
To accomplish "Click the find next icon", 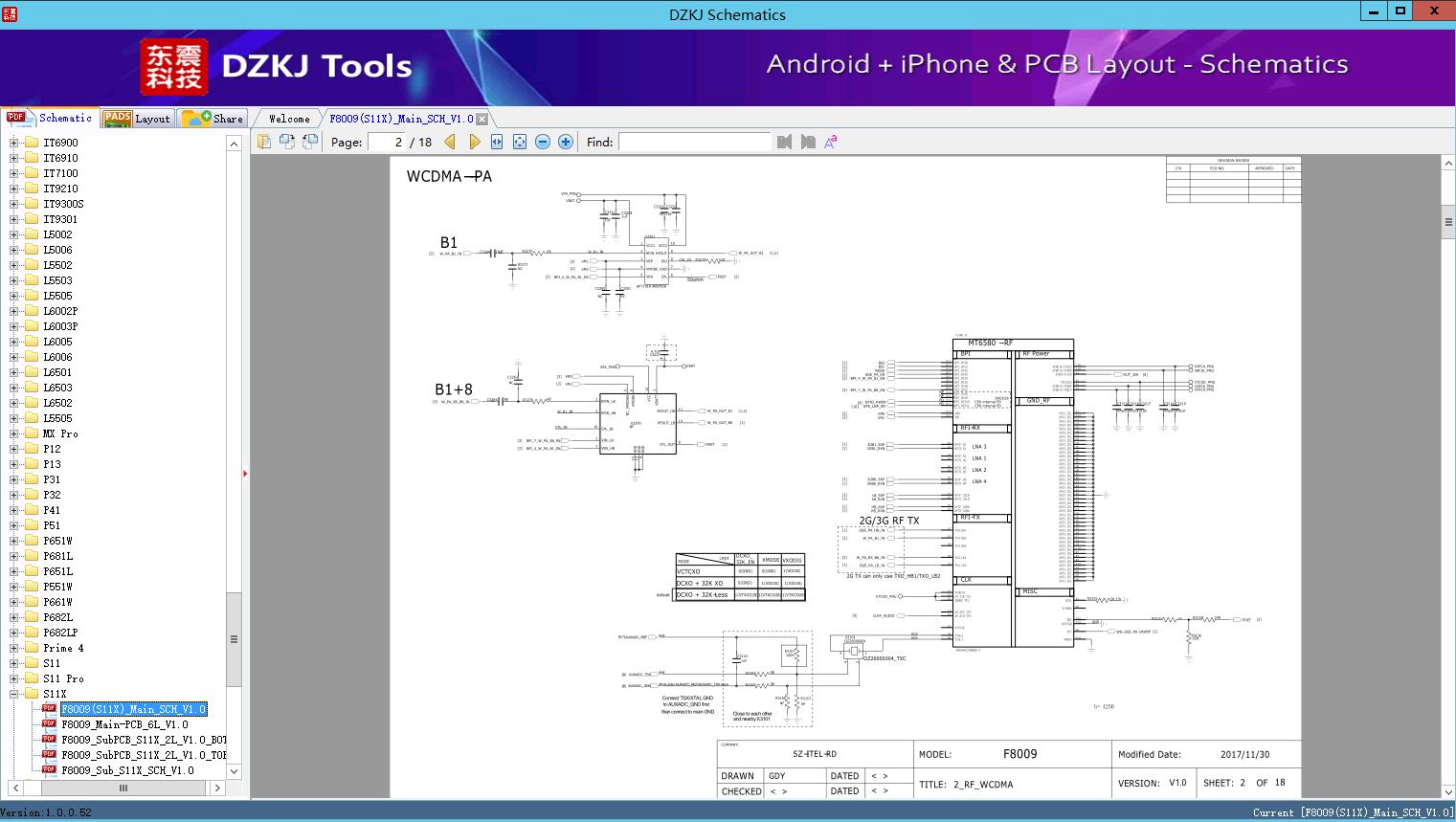I will 808,142.
